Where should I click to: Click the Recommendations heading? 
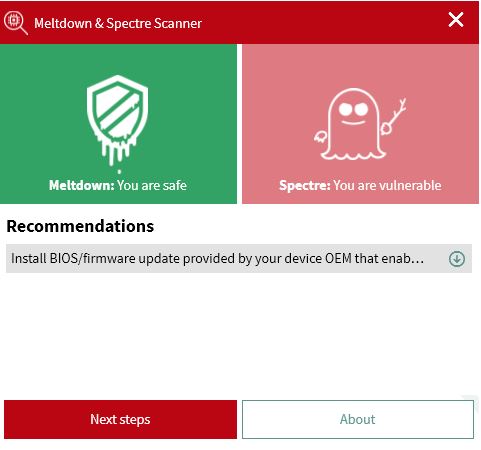[x=80, y=226]
